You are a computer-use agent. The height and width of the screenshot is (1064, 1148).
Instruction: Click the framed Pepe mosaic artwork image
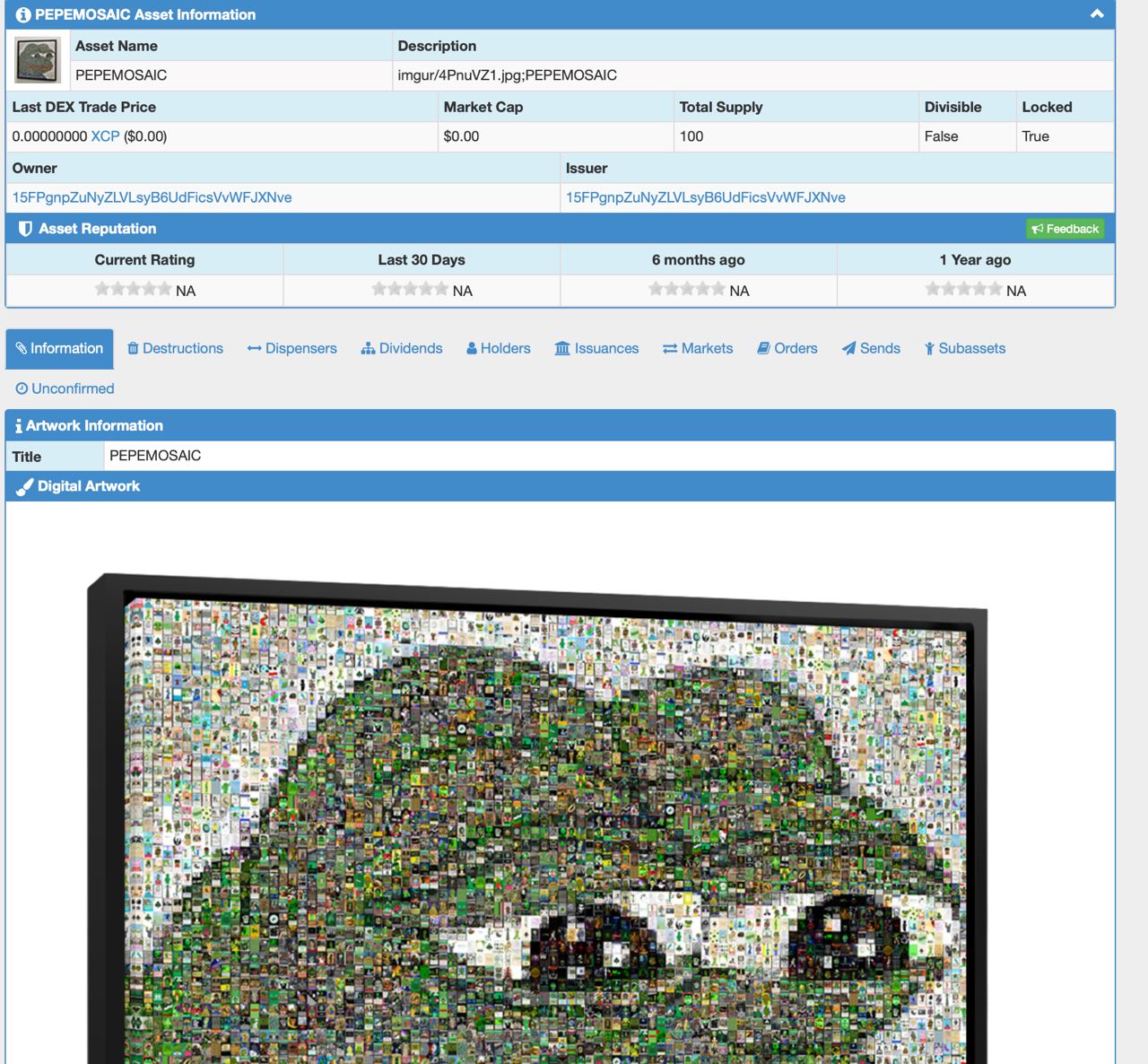[x=538, y=818]
